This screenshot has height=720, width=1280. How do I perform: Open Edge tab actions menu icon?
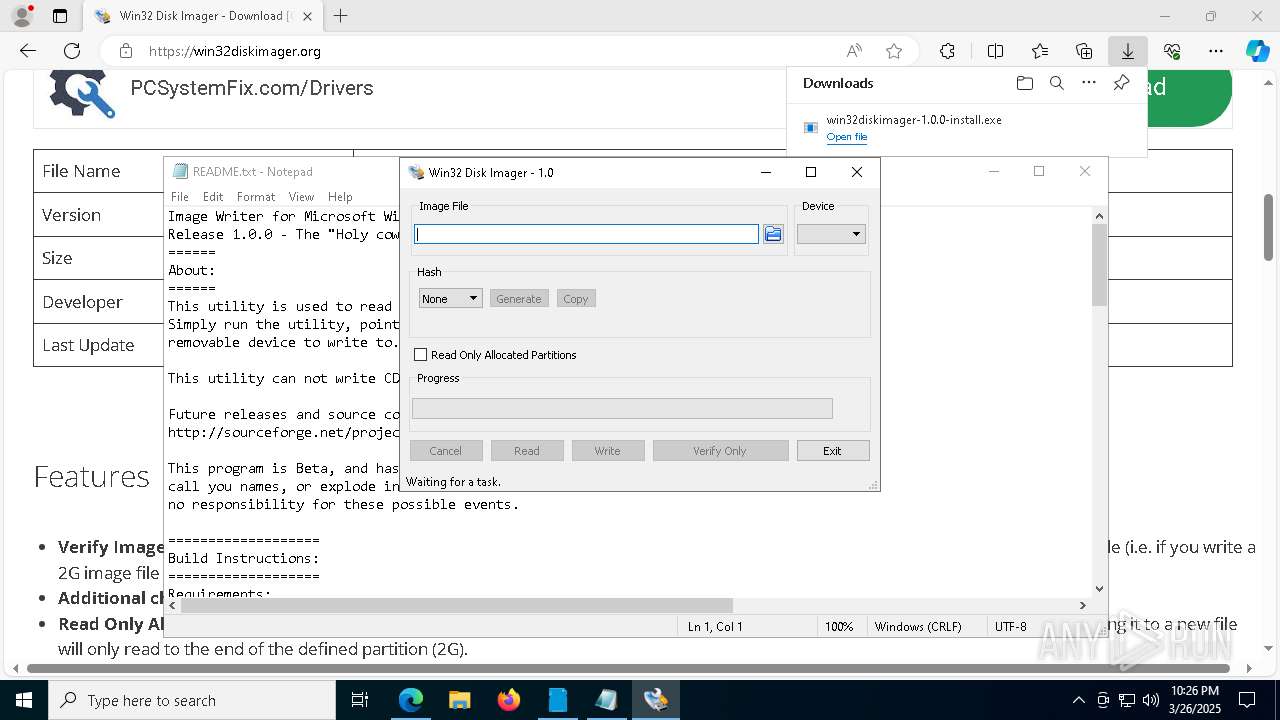[x=60, y=16]
